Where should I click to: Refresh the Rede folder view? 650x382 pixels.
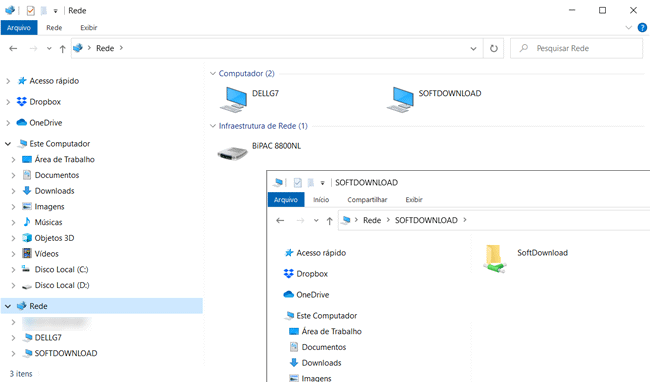pos(493,48)
